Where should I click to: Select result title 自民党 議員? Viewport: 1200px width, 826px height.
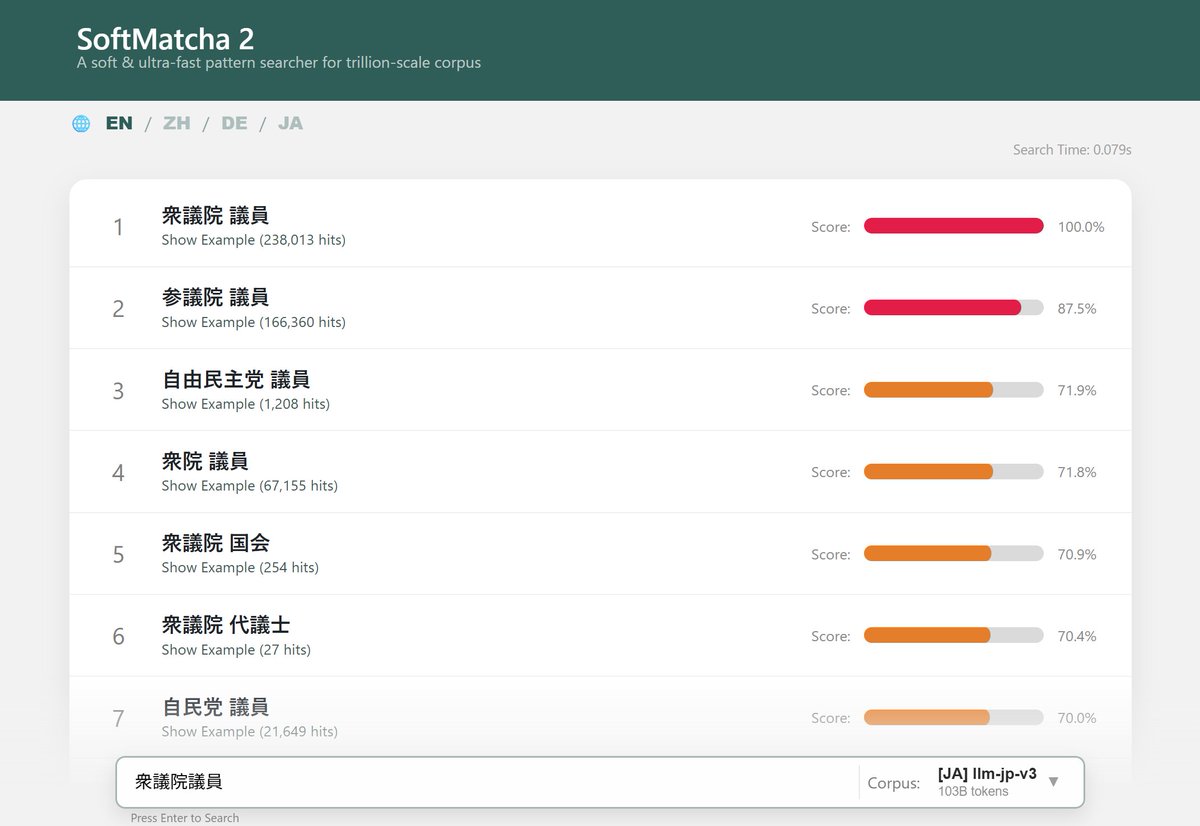pos(215,707)
